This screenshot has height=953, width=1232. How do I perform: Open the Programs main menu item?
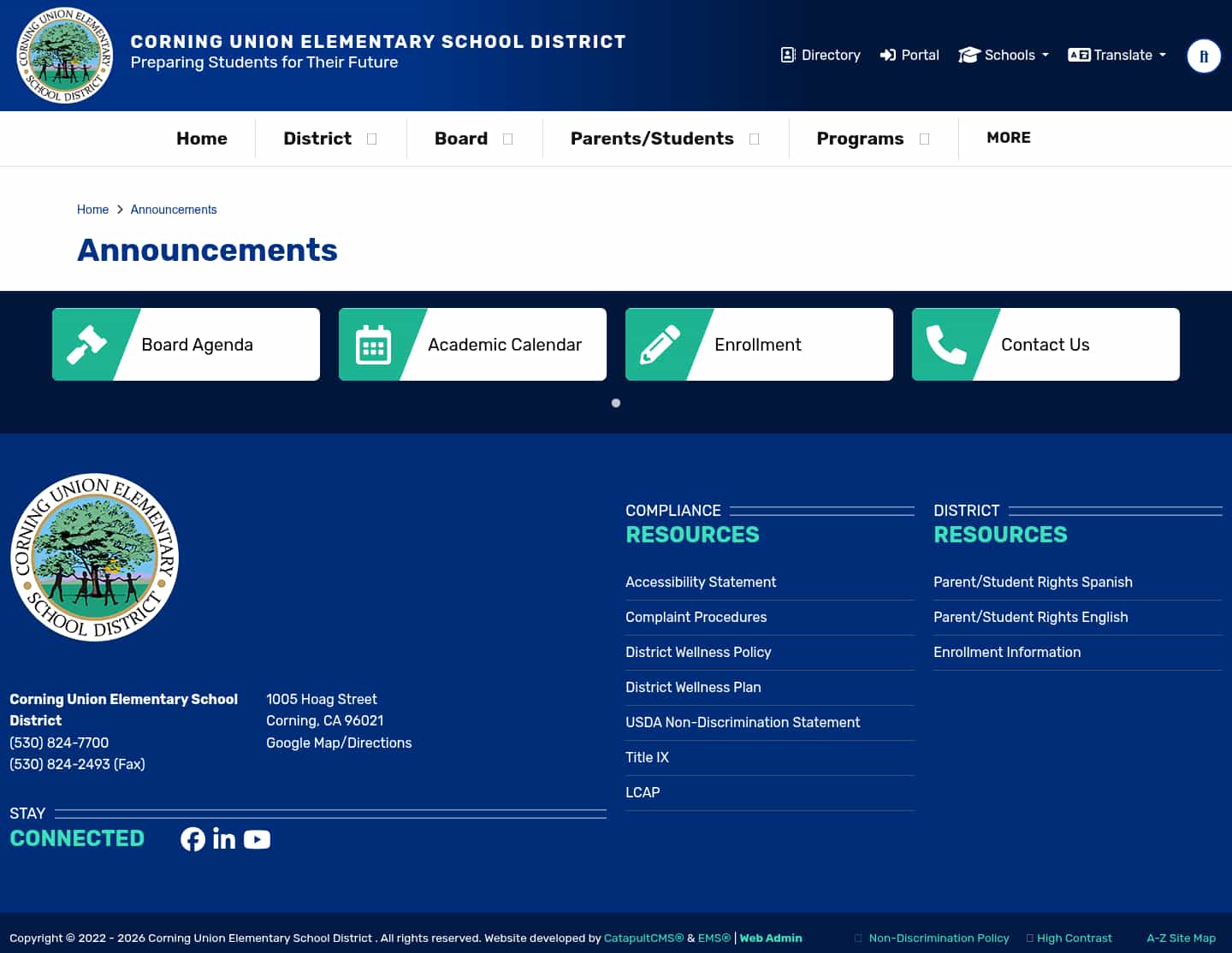tap(860, 139)
